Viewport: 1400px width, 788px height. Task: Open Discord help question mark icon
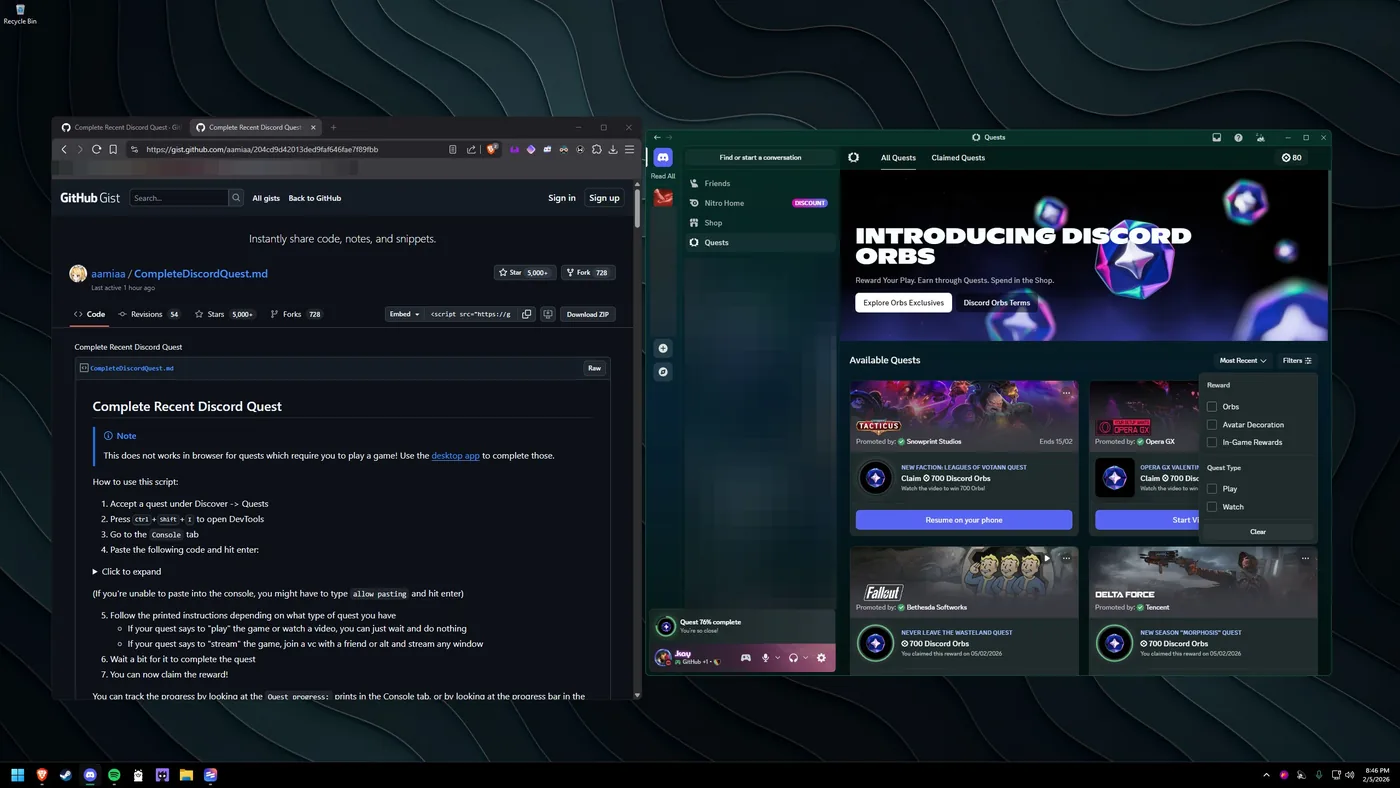coord(1238,137)
